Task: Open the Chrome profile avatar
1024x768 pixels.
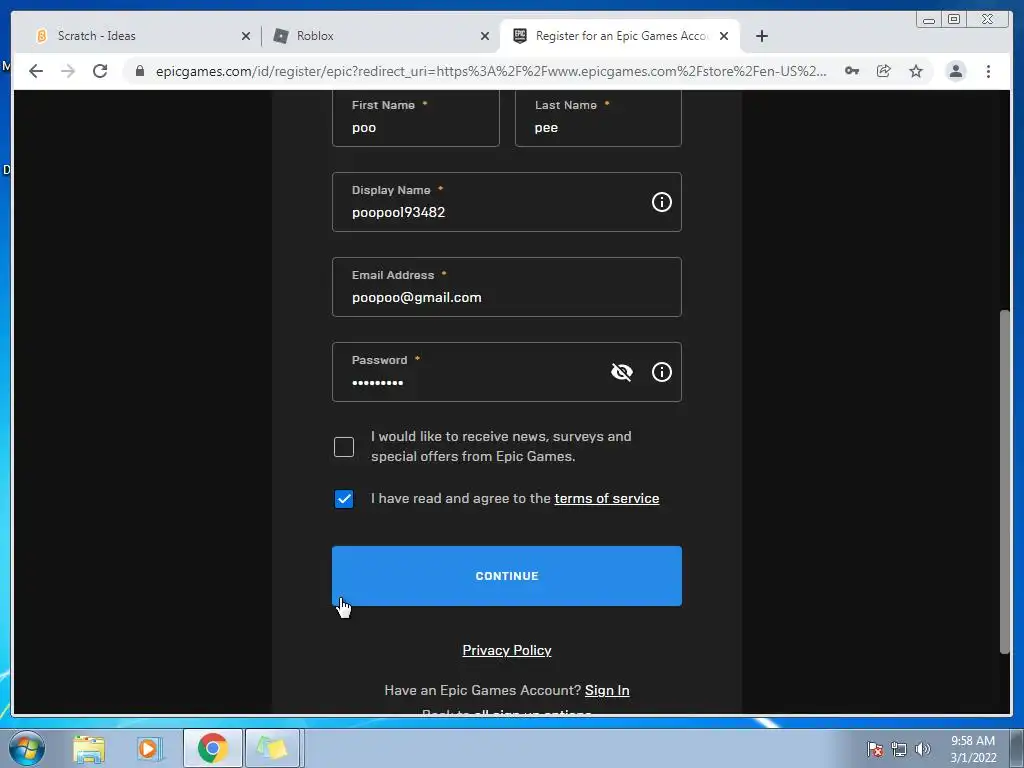Action: coord(956,71)
